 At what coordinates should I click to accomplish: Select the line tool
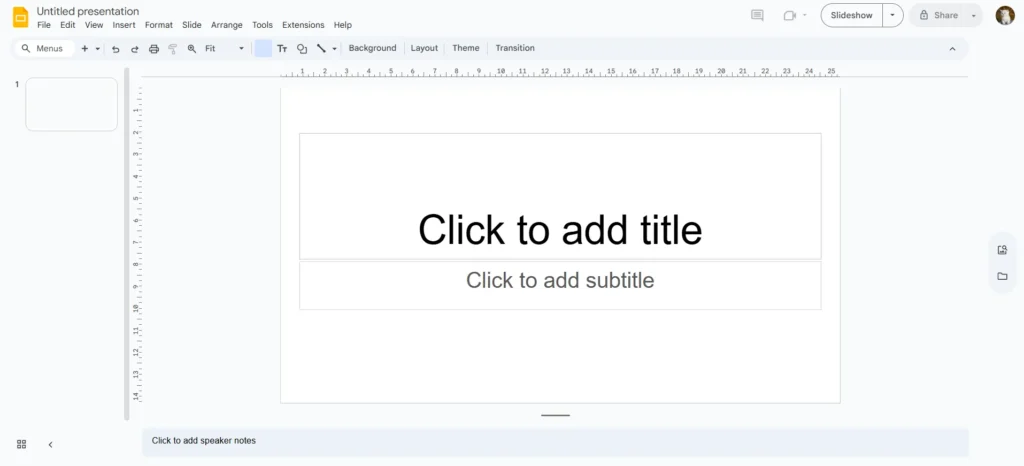pos(321,48)
